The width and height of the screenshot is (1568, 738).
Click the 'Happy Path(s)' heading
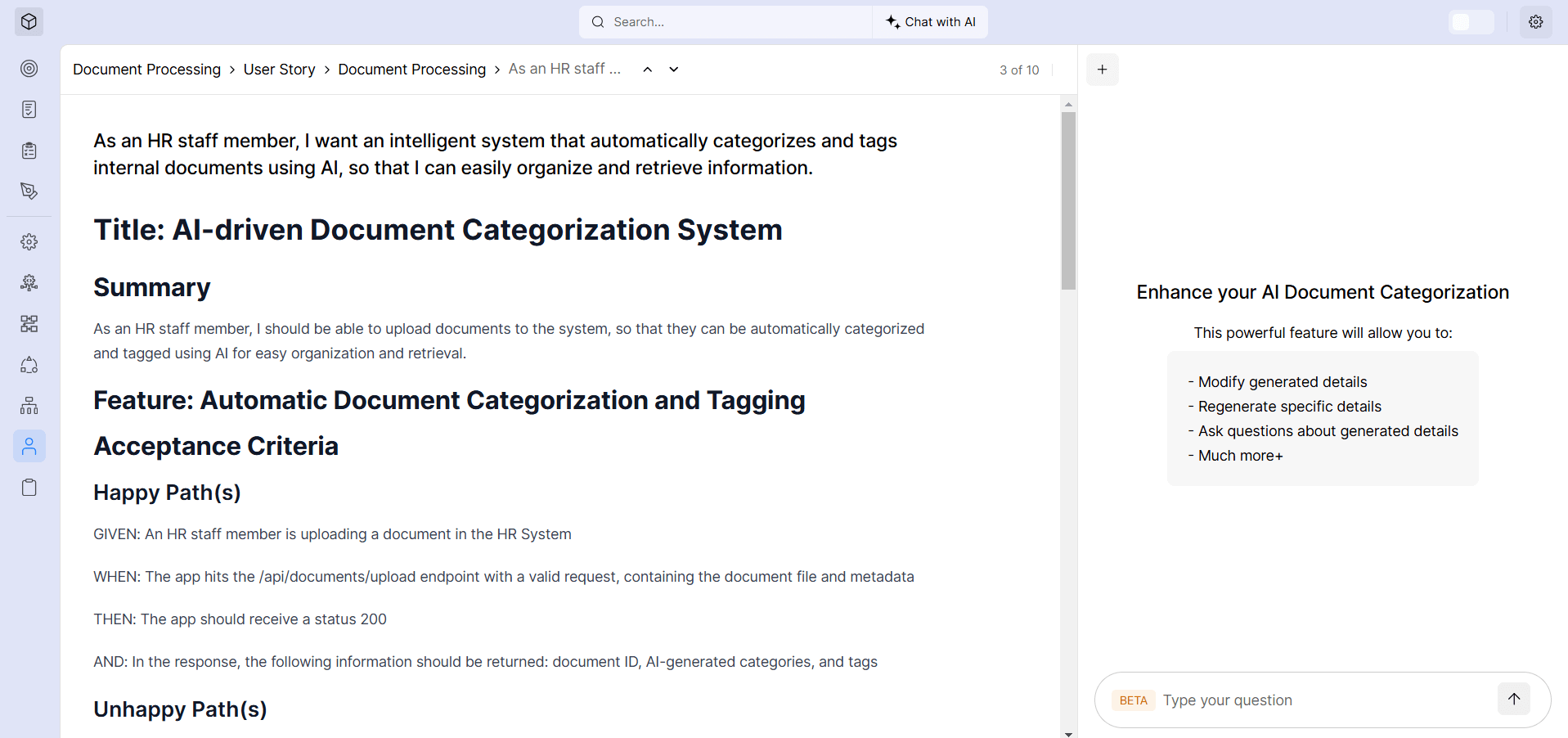[167, 493]
